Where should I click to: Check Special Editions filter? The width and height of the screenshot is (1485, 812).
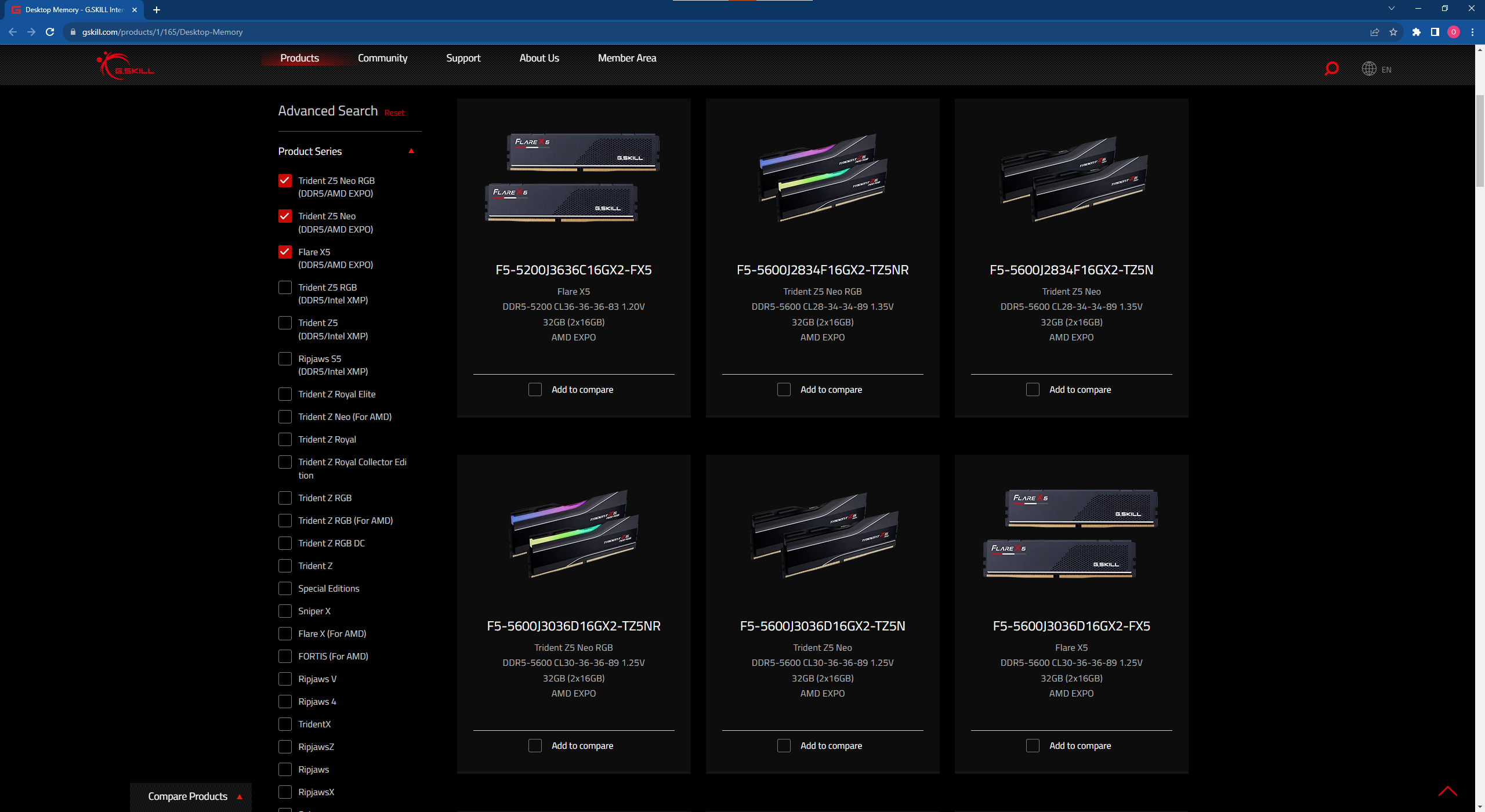pos(285,589)
